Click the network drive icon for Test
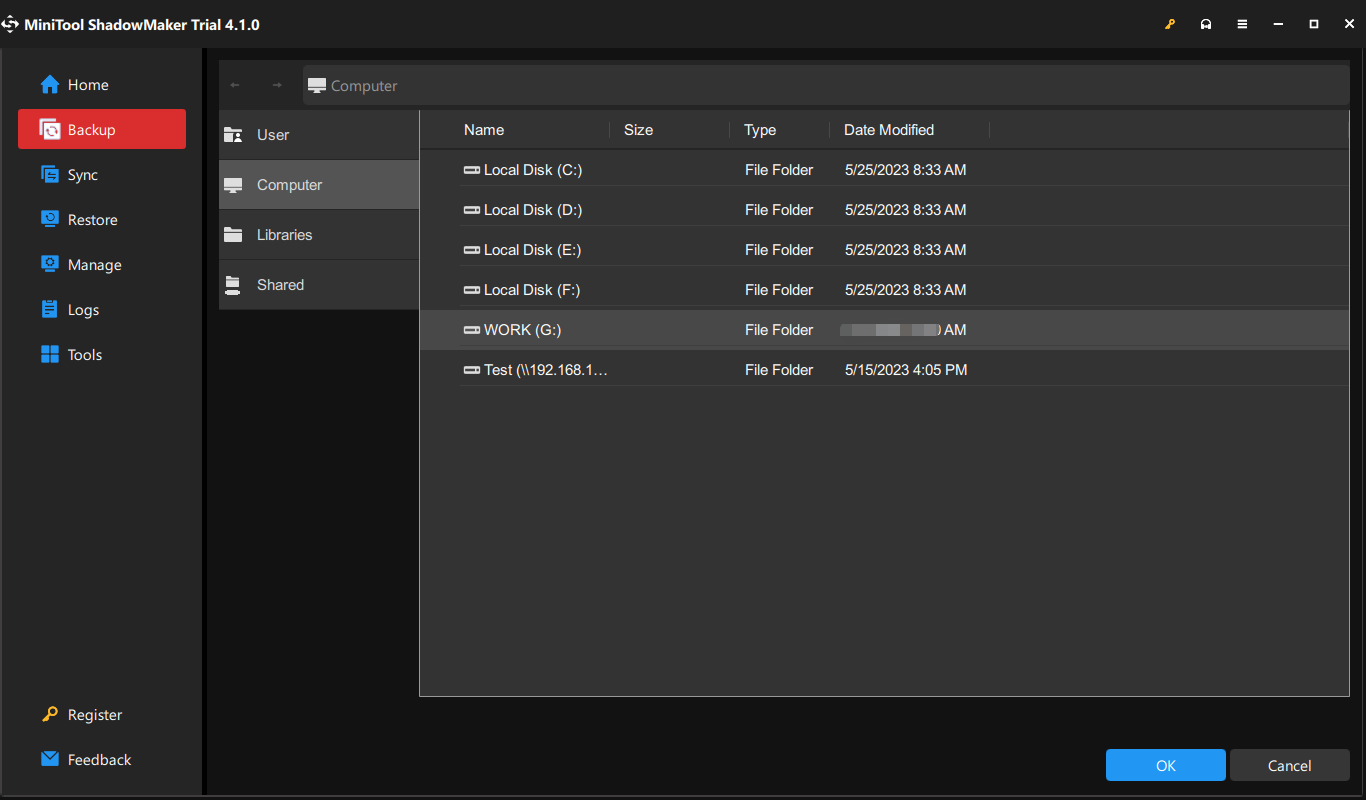 pyautogui.click(x=472, y=370)
